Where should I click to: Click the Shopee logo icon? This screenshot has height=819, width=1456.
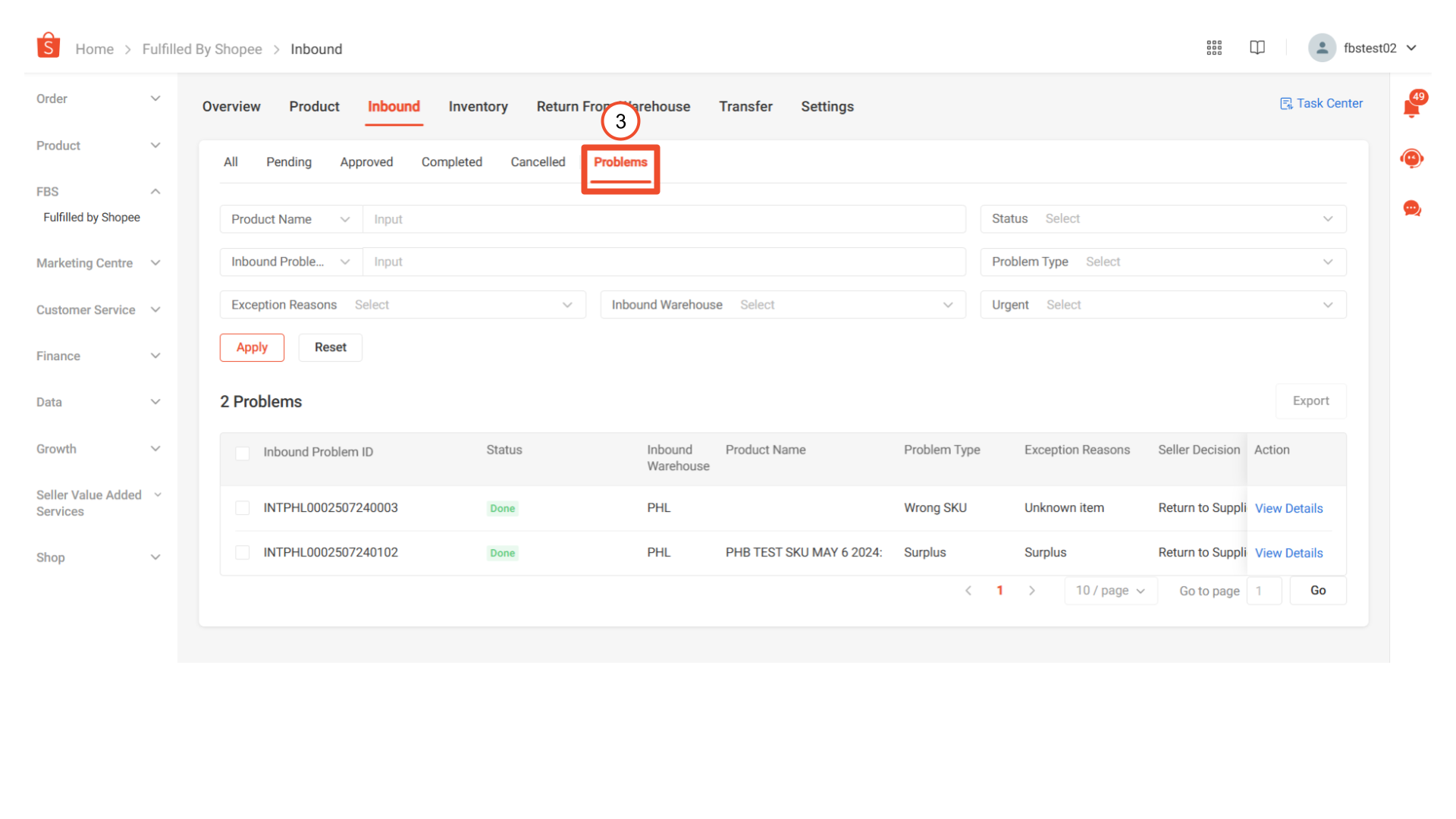[49, 45]
